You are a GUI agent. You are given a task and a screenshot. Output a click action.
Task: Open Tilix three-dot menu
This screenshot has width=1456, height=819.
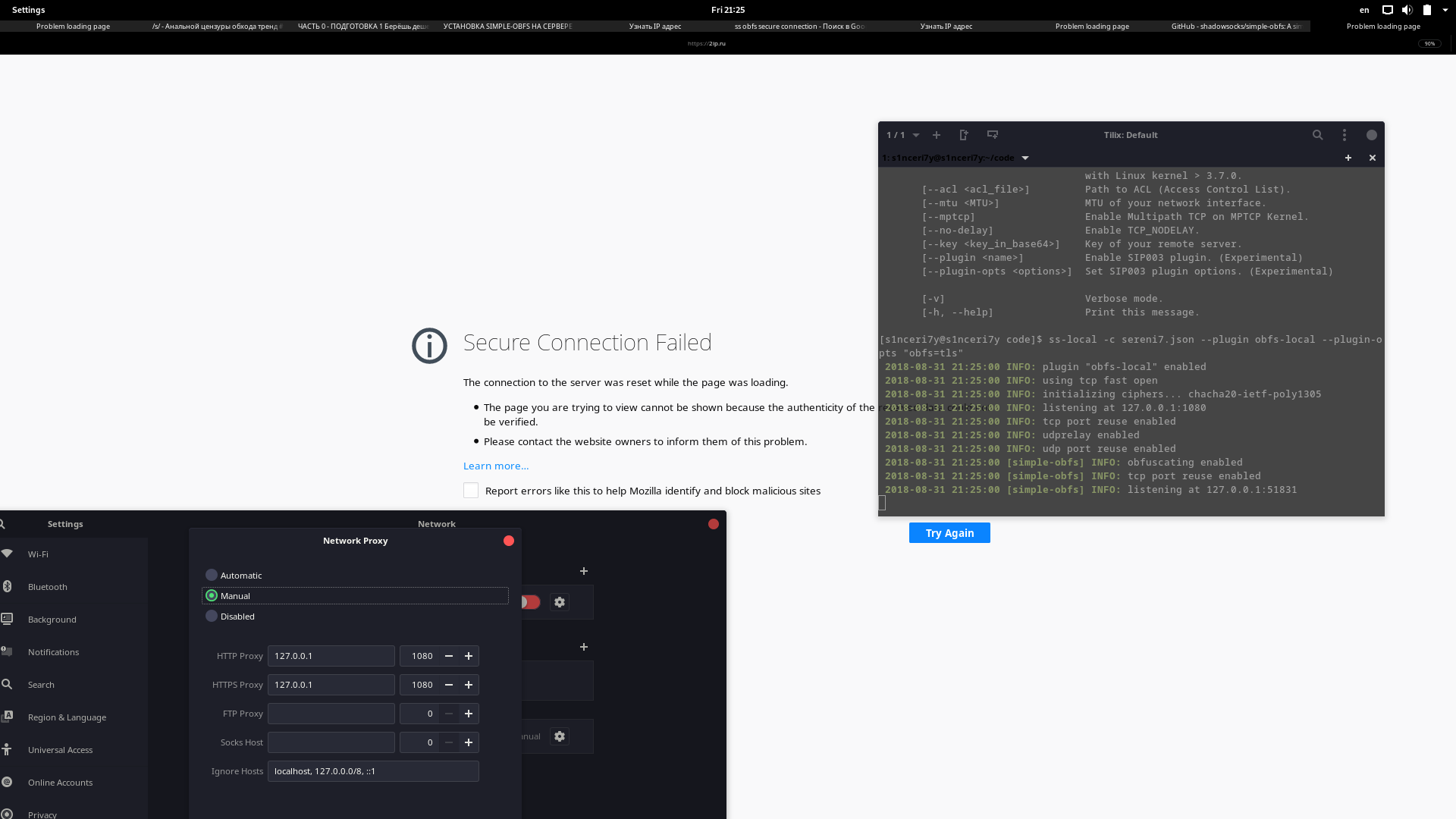click(x=1345, y=135)
